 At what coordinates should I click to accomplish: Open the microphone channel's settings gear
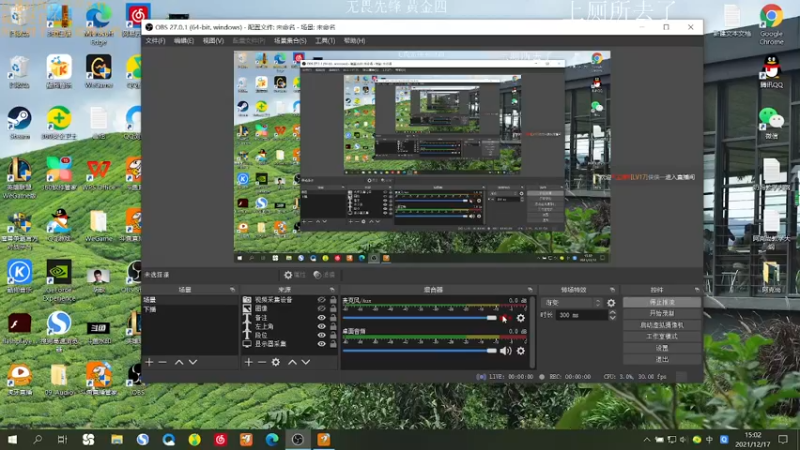click(520, 318)
